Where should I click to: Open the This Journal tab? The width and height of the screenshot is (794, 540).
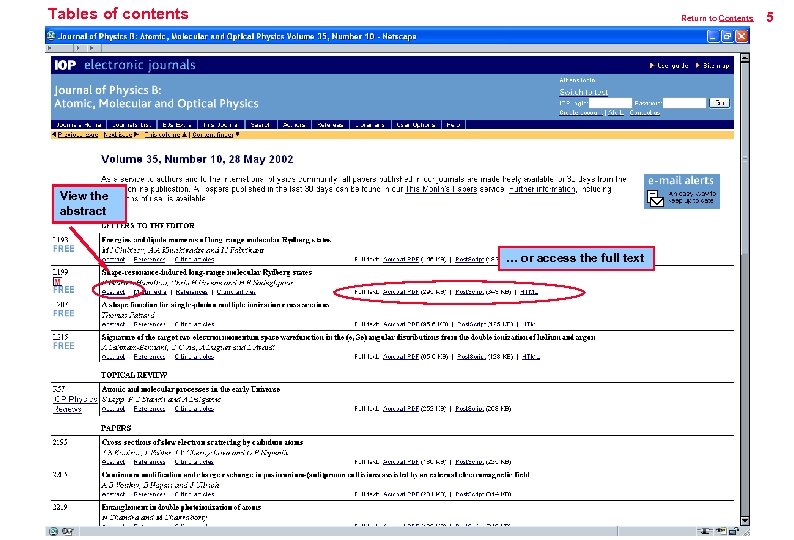pyautogui.click(x=221, y=125)
